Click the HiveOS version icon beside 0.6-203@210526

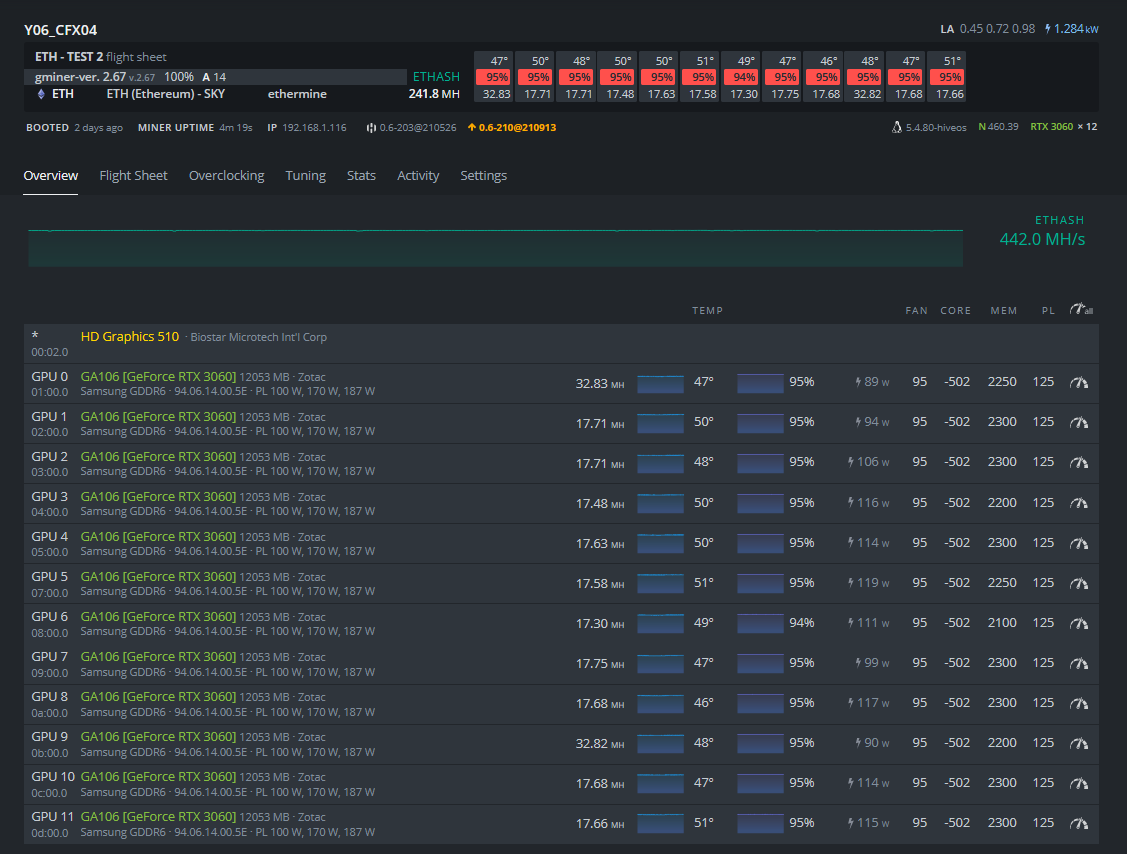coord(371,128)
